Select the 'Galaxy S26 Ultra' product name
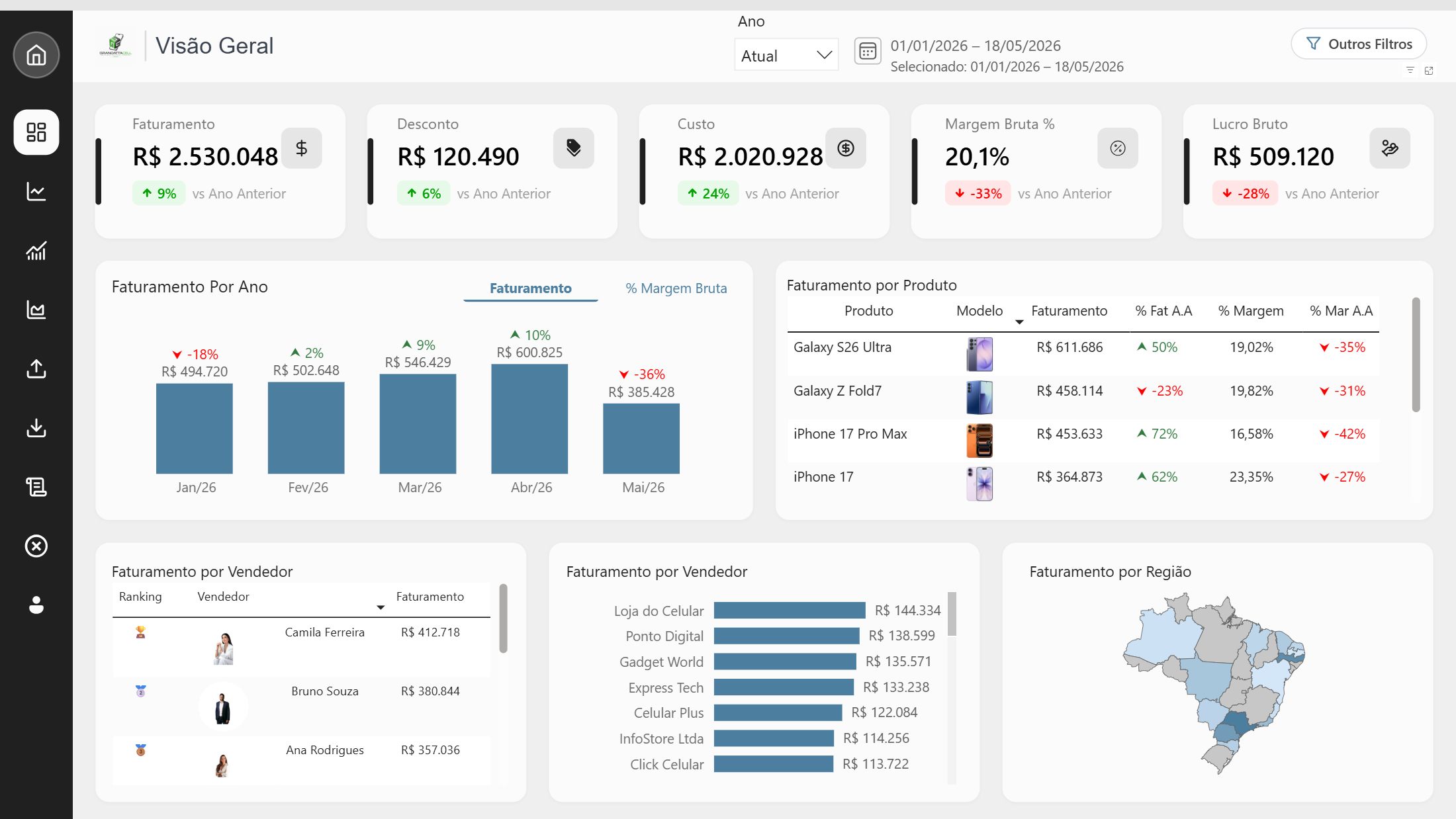The height and width of the screenshot is (819, 1456). 842,347
